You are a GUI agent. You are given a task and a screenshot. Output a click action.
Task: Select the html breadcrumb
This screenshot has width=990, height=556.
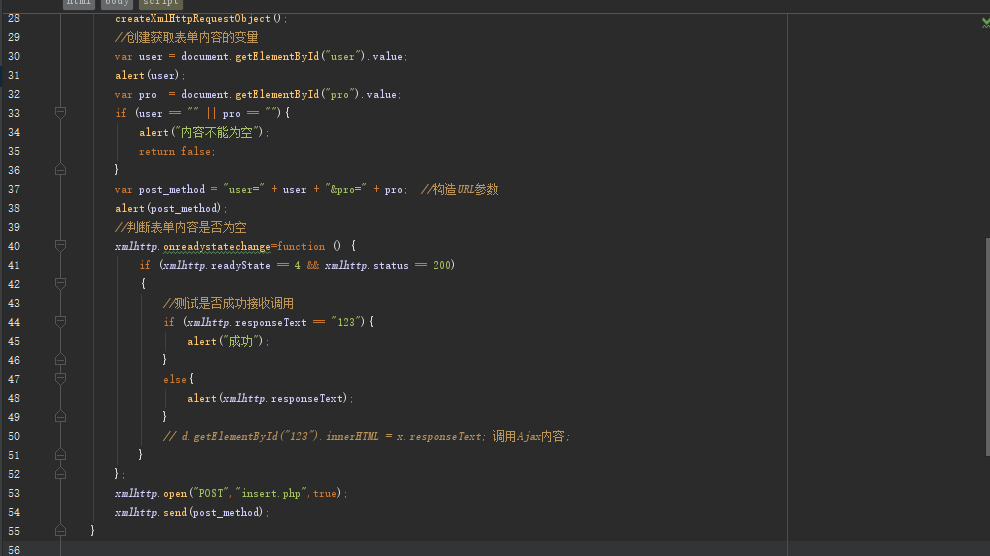tap(79, 3)
